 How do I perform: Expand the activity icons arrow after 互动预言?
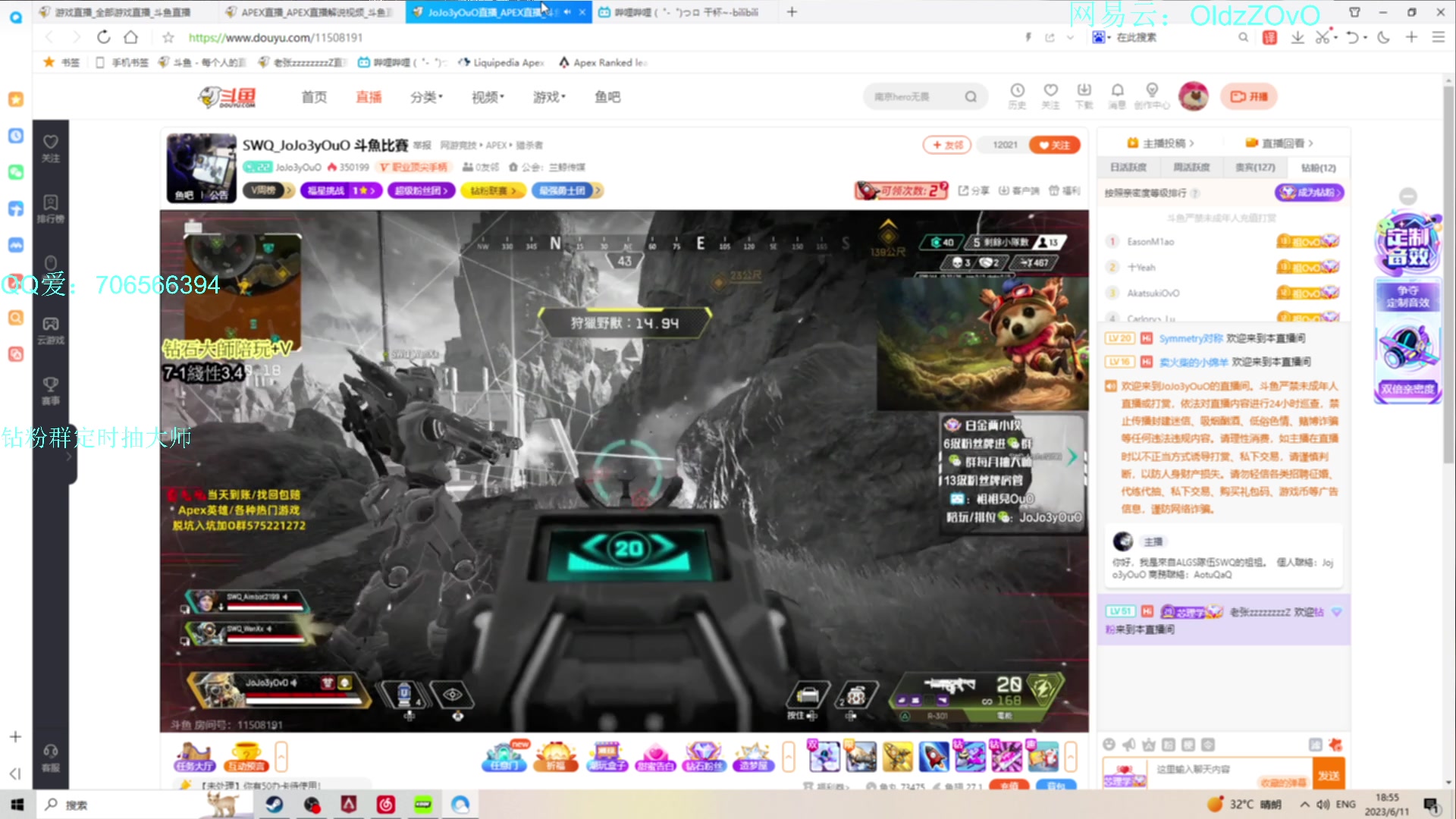tap(281, 757)
